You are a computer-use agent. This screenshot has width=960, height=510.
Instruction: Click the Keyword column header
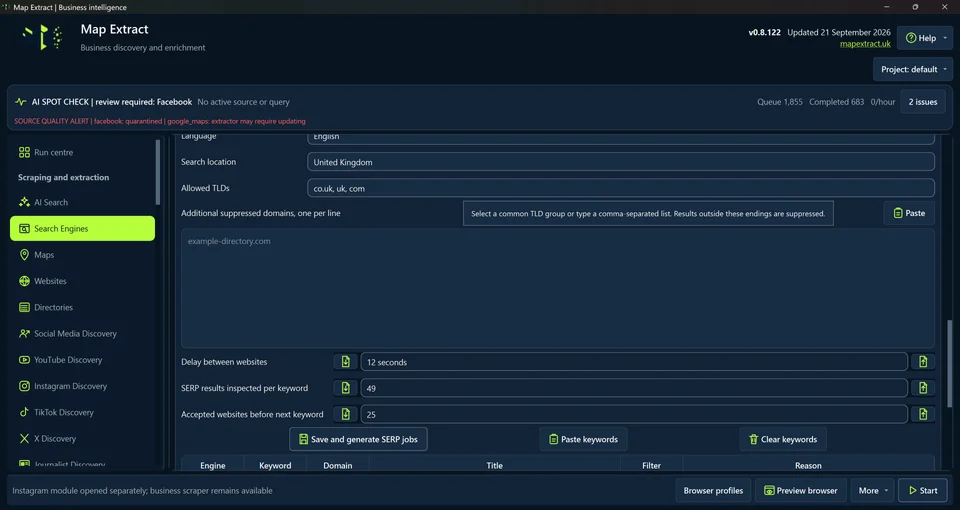pos(275,465)
